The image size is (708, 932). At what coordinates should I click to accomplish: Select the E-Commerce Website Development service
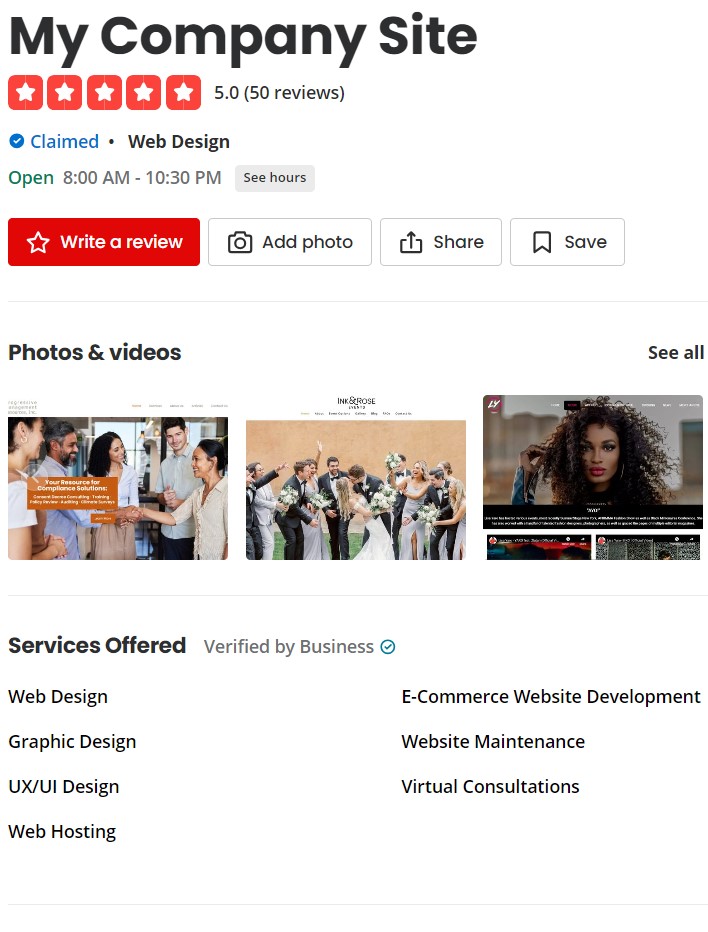tap(551, 696)
